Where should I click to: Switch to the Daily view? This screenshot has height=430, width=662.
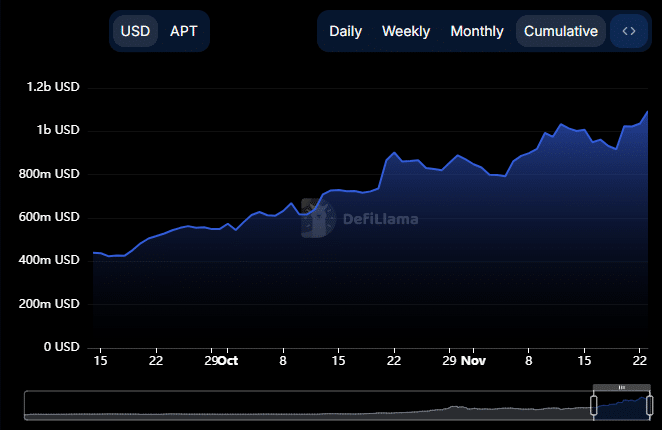(x=346, y=31)
